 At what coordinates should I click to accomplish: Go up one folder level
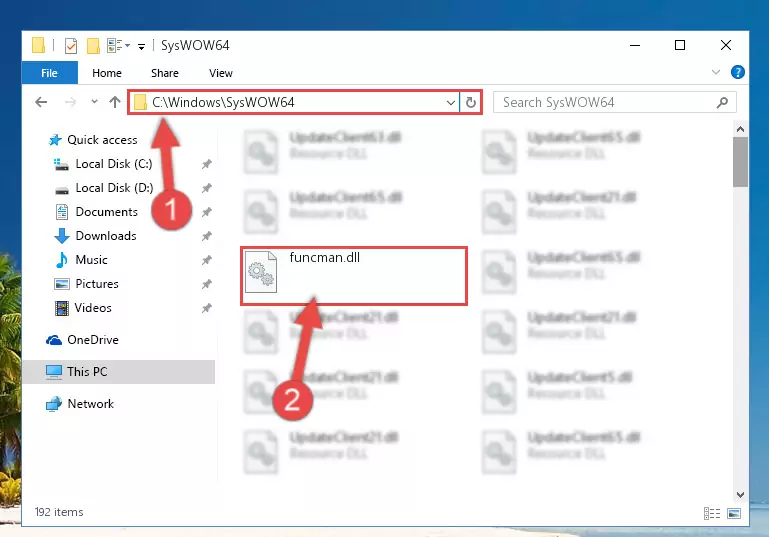pos(115,102)
